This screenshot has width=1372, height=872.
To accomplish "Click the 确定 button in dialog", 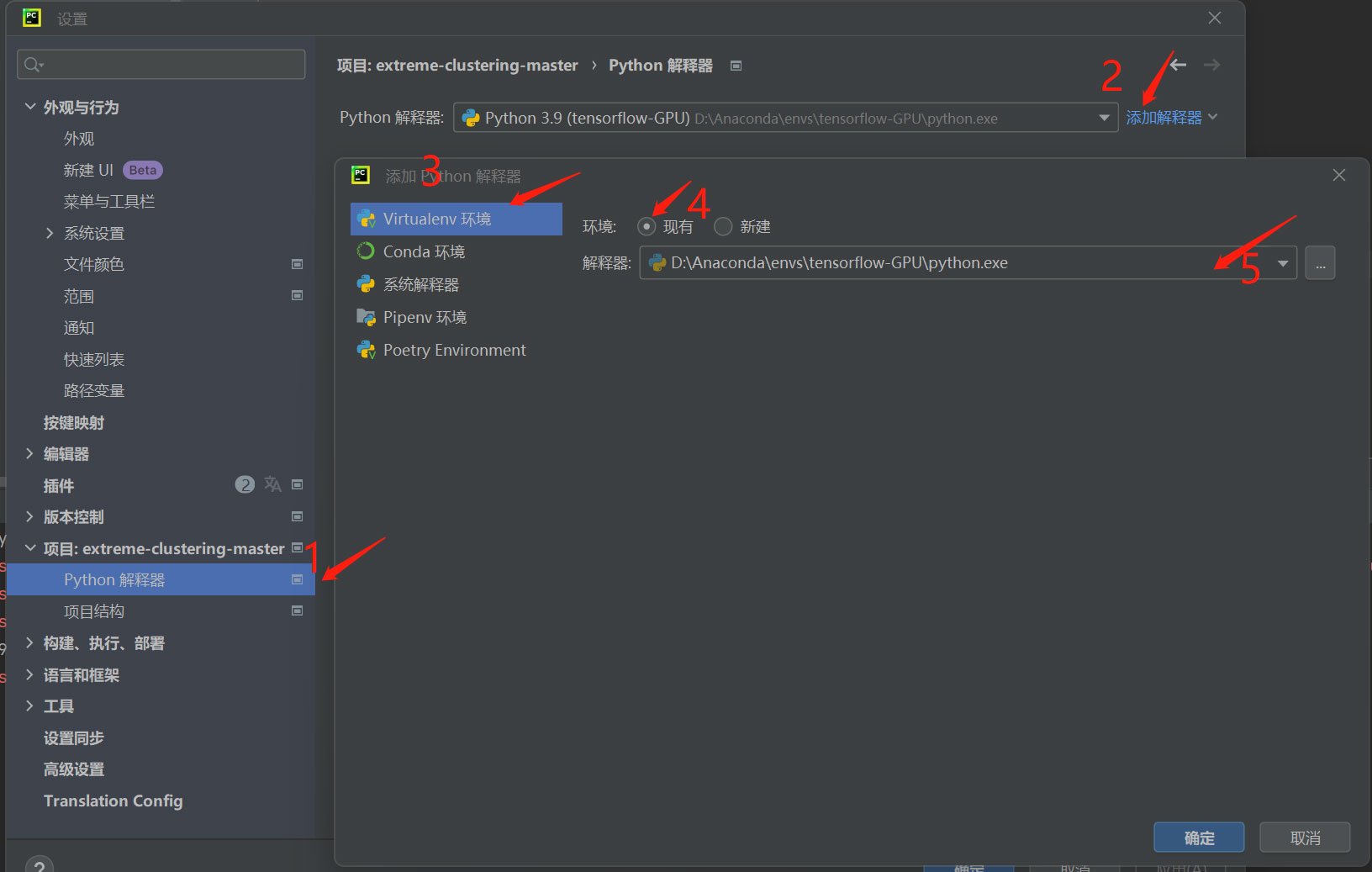I will click(1198, 838).
